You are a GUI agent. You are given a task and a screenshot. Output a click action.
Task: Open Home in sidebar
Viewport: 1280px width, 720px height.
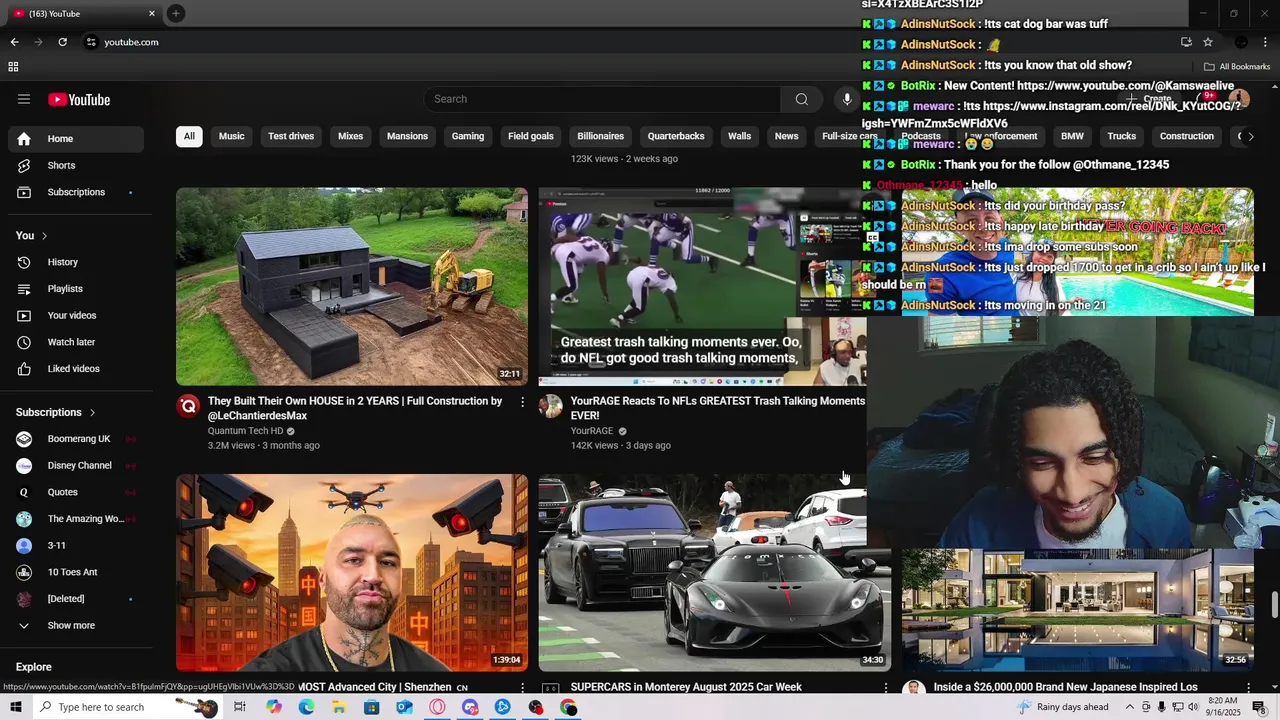(76, 139)
